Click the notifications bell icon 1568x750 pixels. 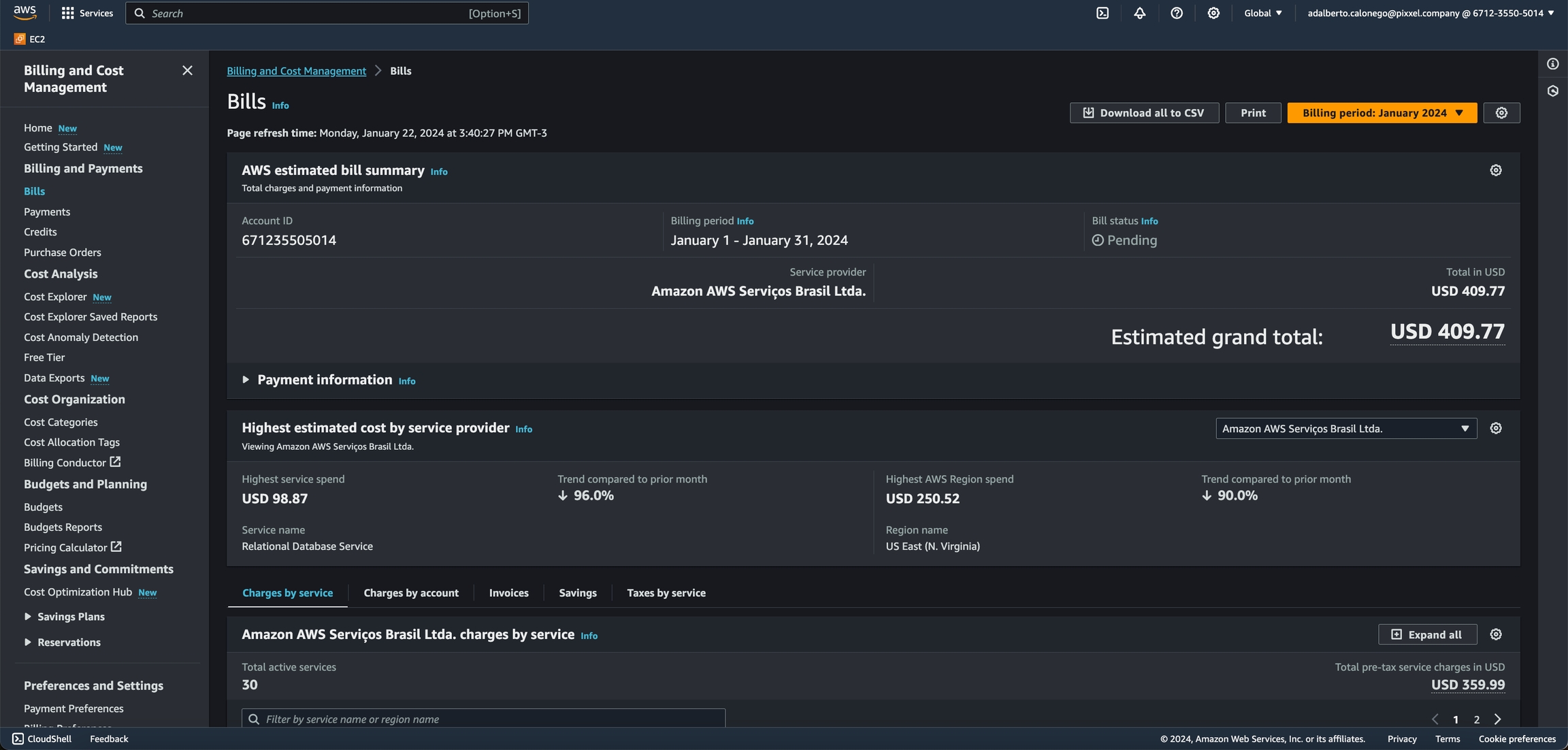[1139, 13]
